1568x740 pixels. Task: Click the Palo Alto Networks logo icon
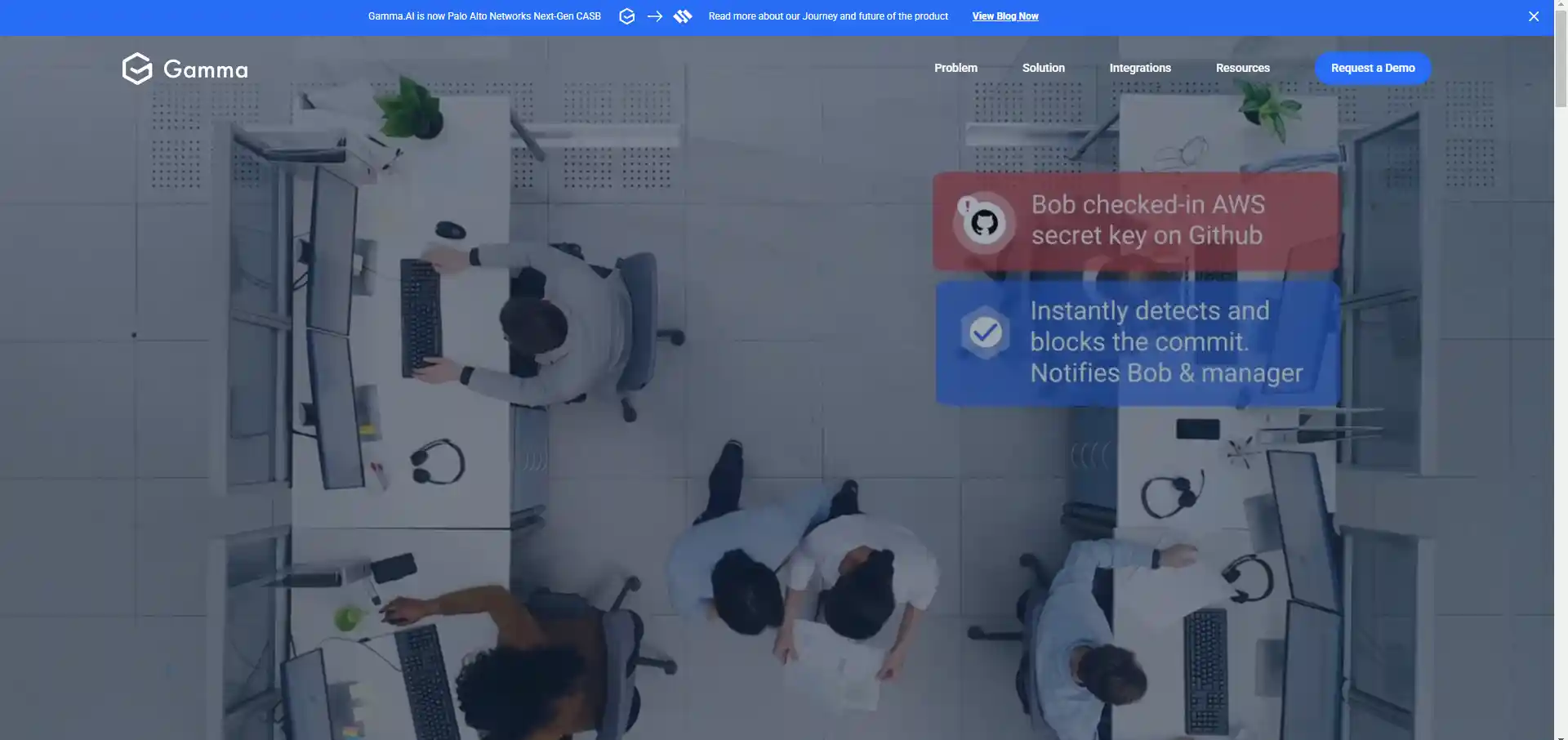click(683, 16)
